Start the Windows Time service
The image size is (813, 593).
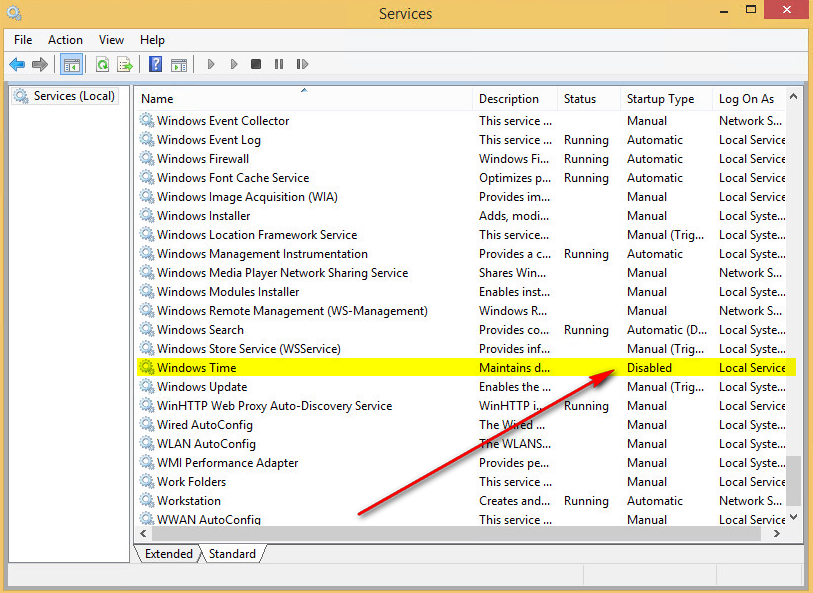tap(211, 64)
